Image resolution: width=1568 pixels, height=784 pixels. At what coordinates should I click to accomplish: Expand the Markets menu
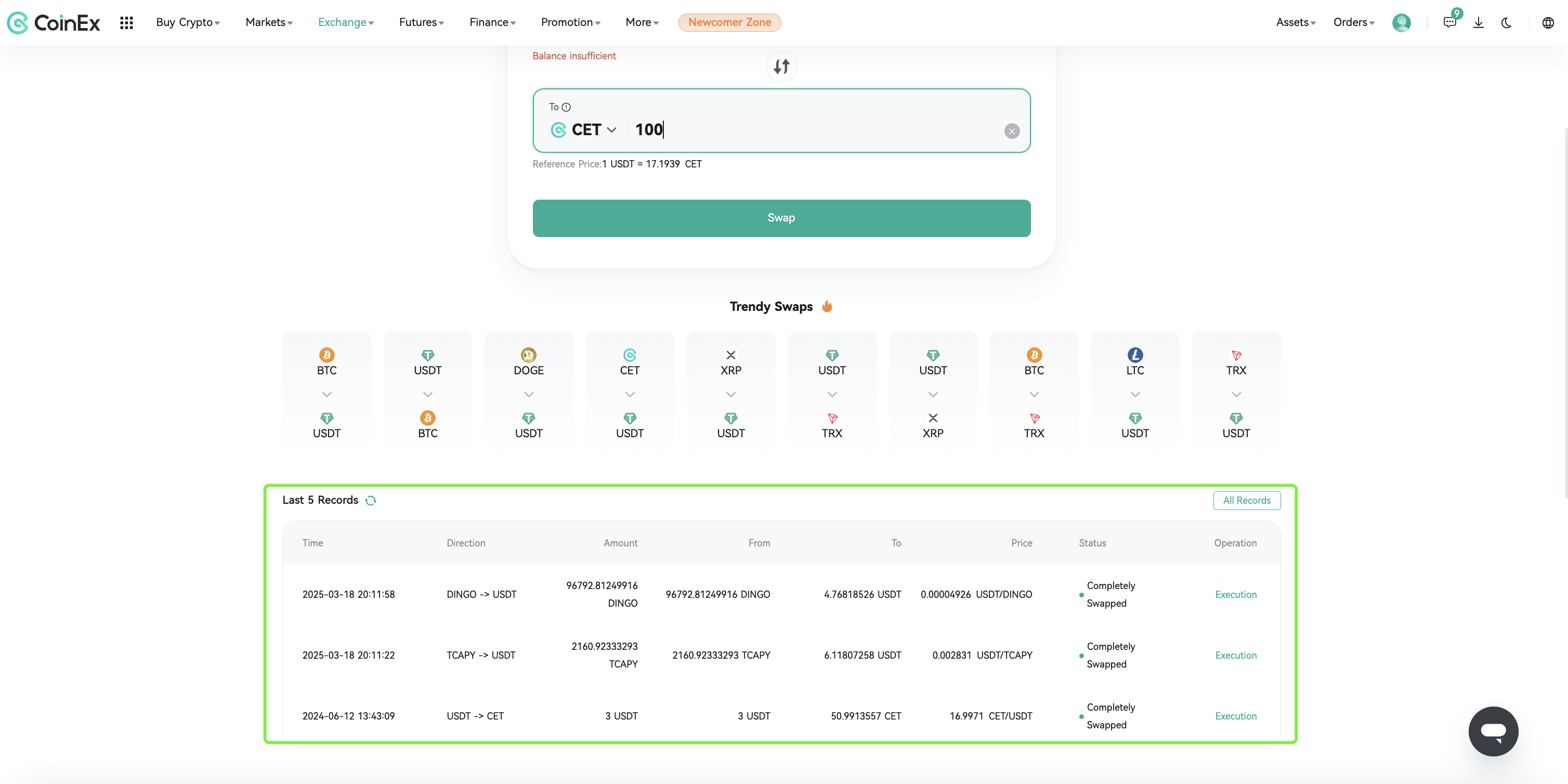tap(269, 22)
